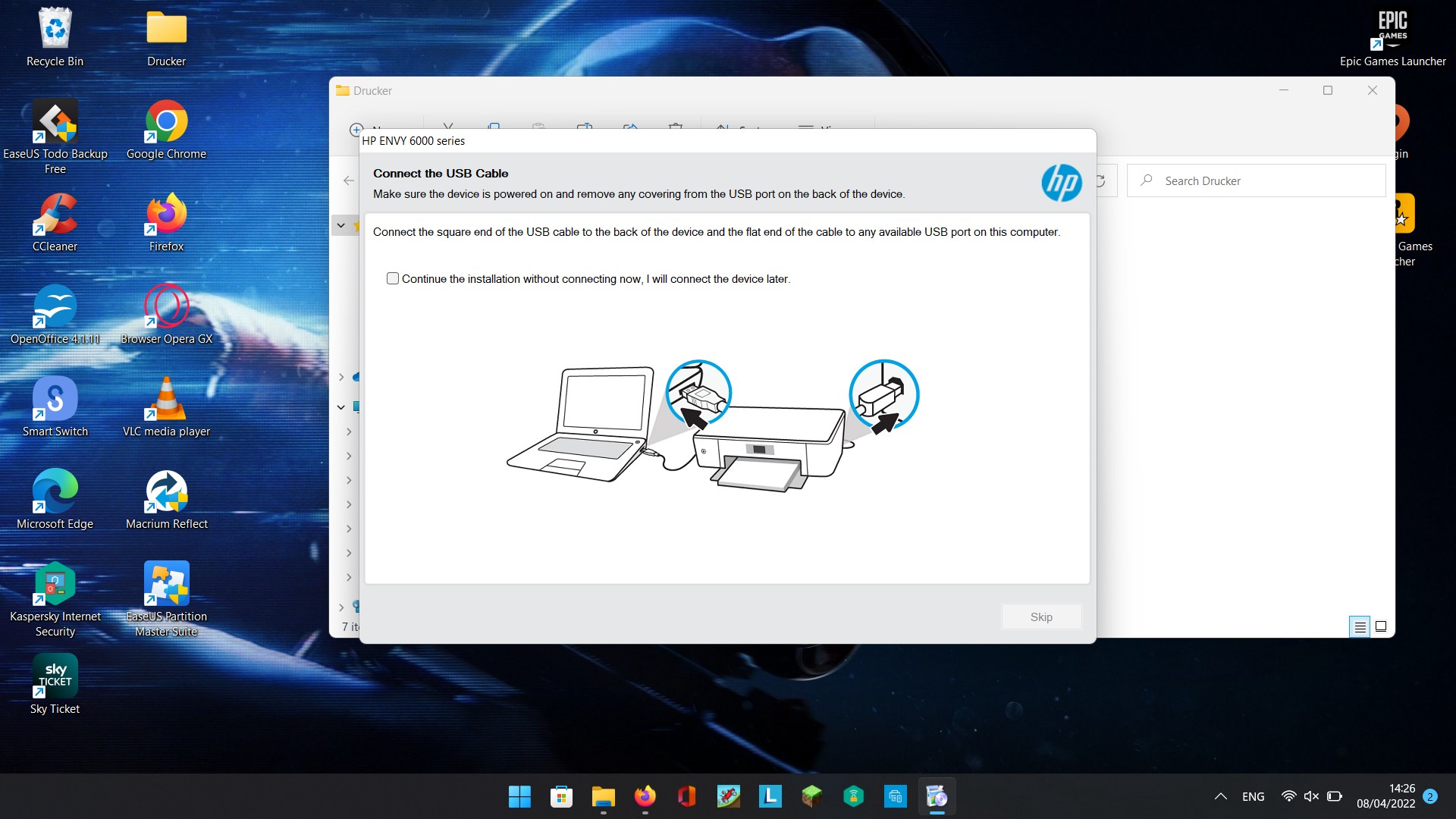Image resolution: width=1456 pixels, height=819 pixels.
Task: Click the Skip button
Action: click(1040, 617)
